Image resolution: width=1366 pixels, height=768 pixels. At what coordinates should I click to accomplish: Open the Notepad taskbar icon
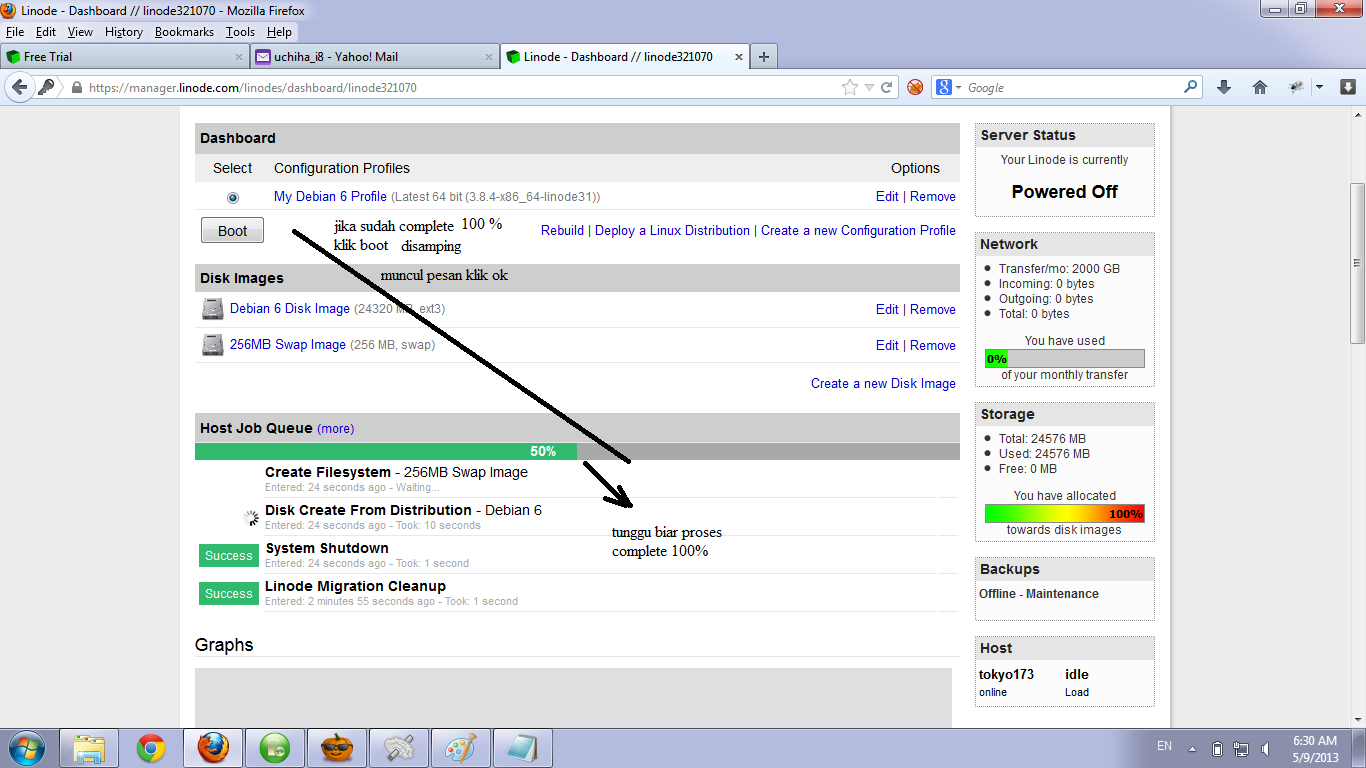522,748
